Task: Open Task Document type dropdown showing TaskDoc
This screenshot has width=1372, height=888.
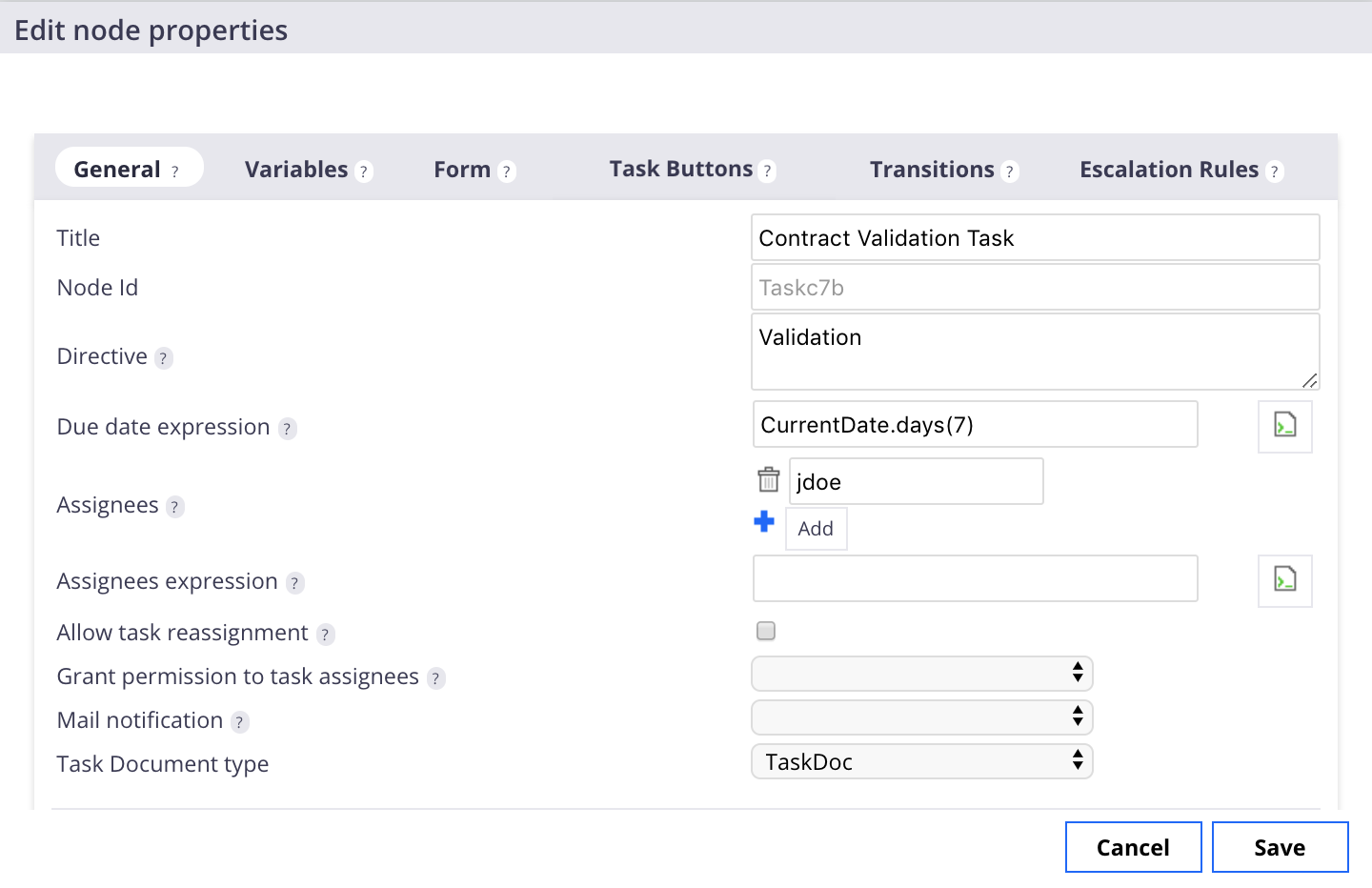Action: point(922,761)
